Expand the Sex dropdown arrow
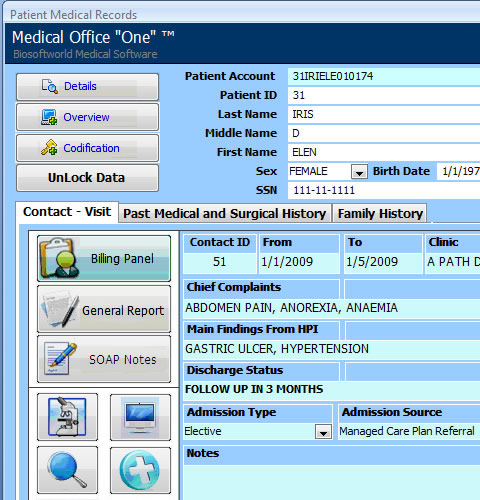This screenshot has width=480, height=500. click(359, 172)
